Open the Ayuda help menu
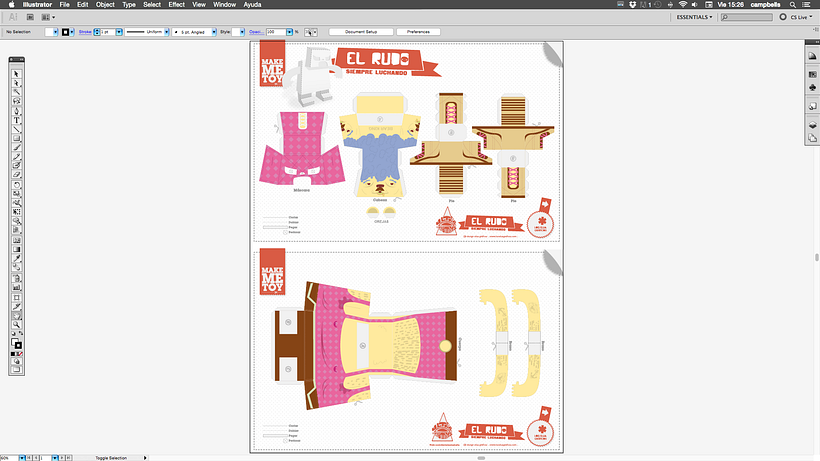 coord(252,4)
